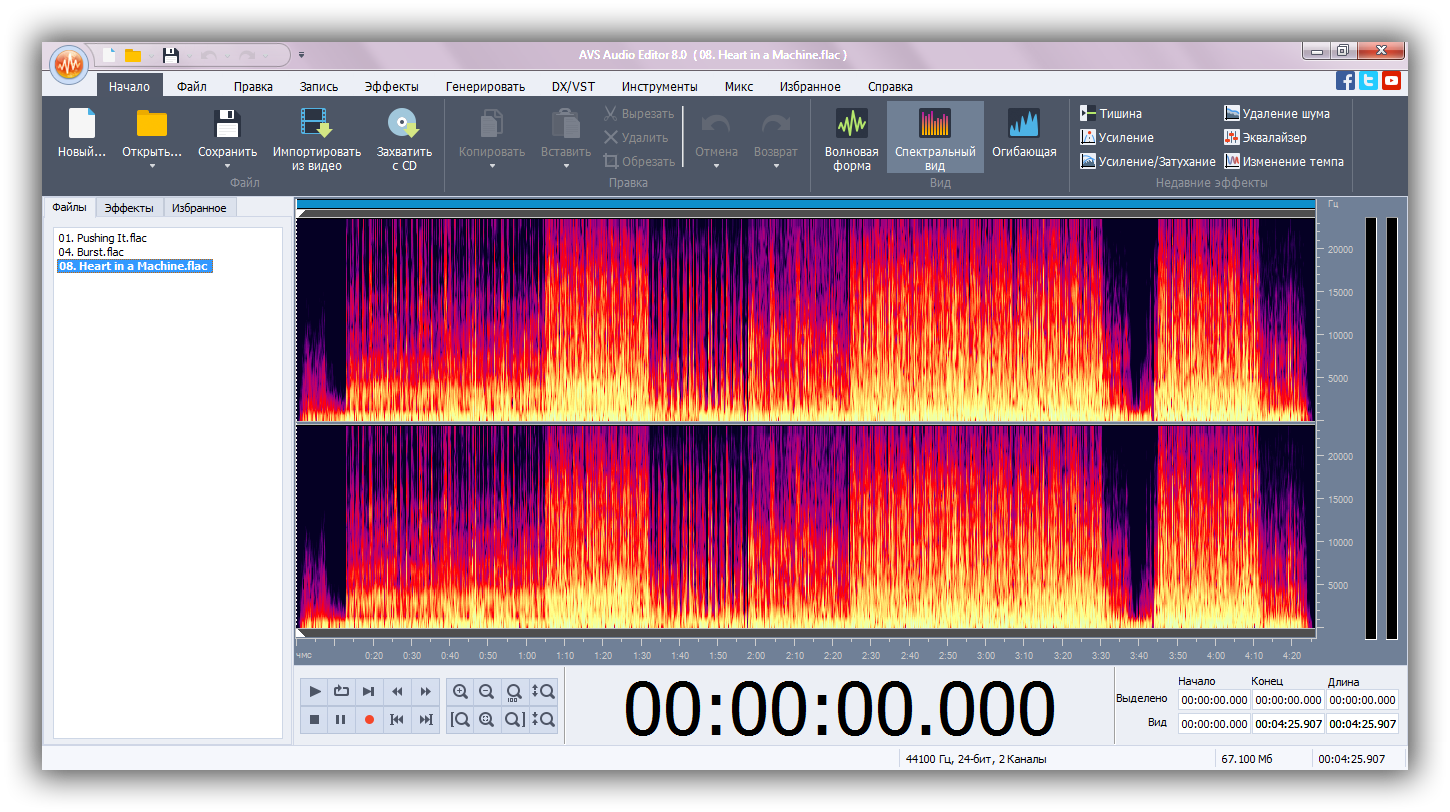The height and width of the screenshot is (812, 1450).
Task: Apply the Тишина recent effect
Action: (x=1111, y=114)
